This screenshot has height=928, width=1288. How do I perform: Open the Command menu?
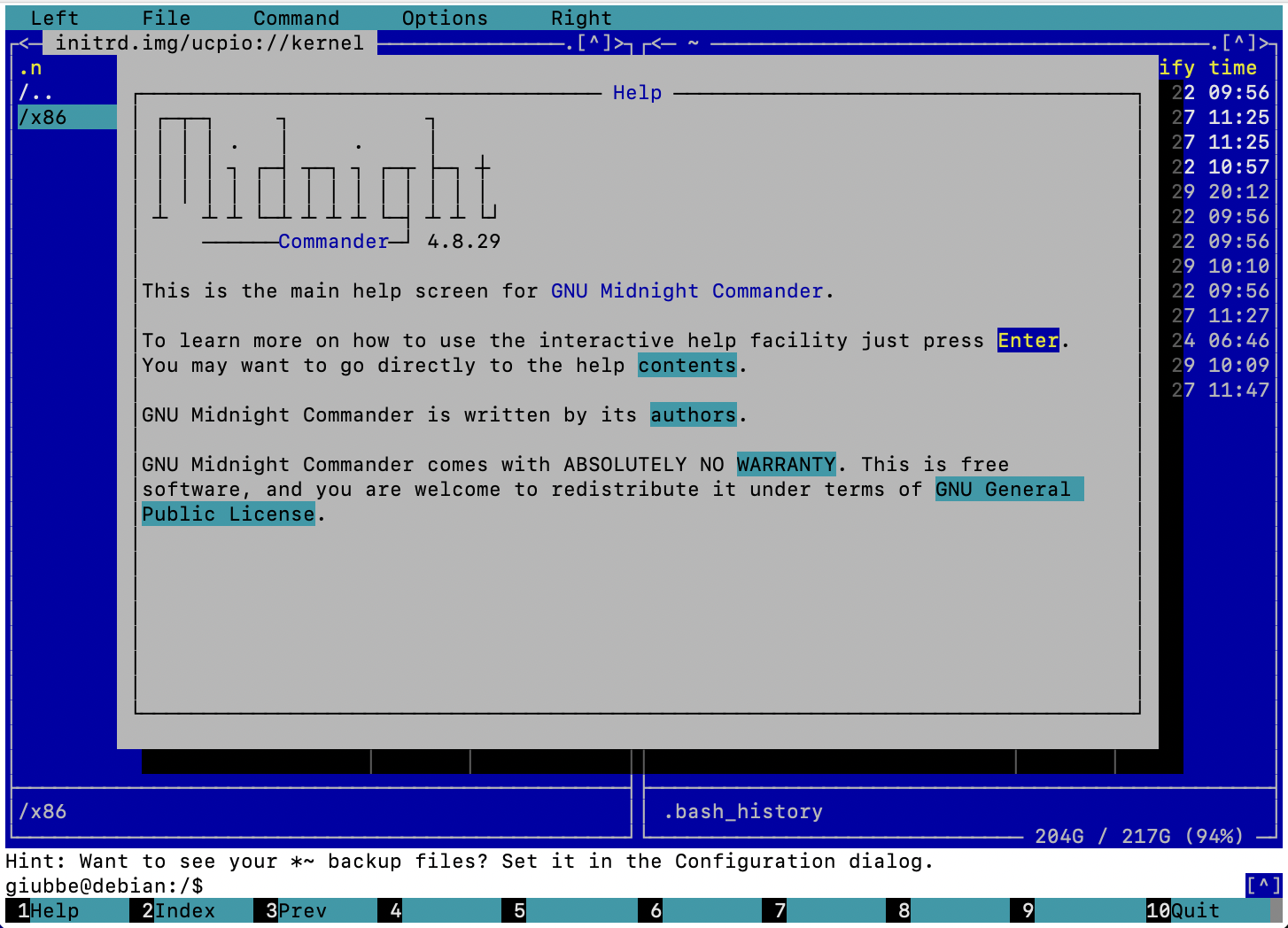coord(296,18)
